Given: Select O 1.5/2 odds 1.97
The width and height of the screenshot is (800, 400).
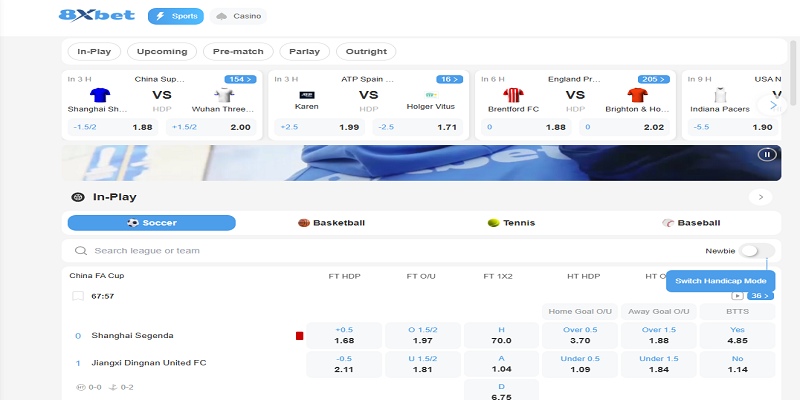Looking at the screenshot, I should 422,335.
